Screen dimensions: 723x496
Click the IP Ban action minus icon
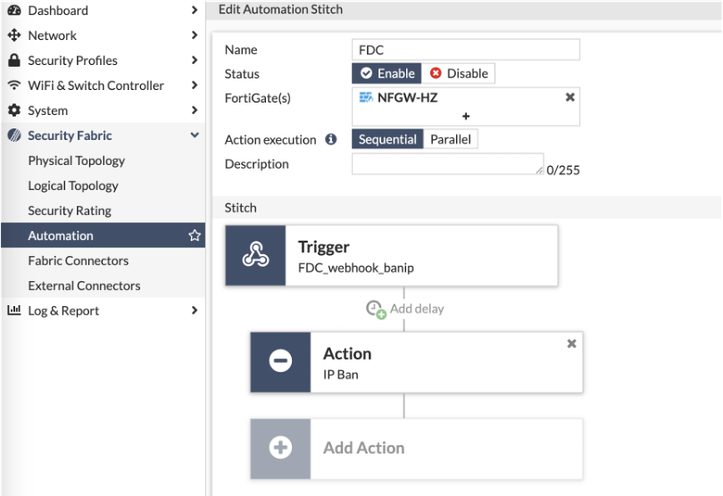point(281,361)
